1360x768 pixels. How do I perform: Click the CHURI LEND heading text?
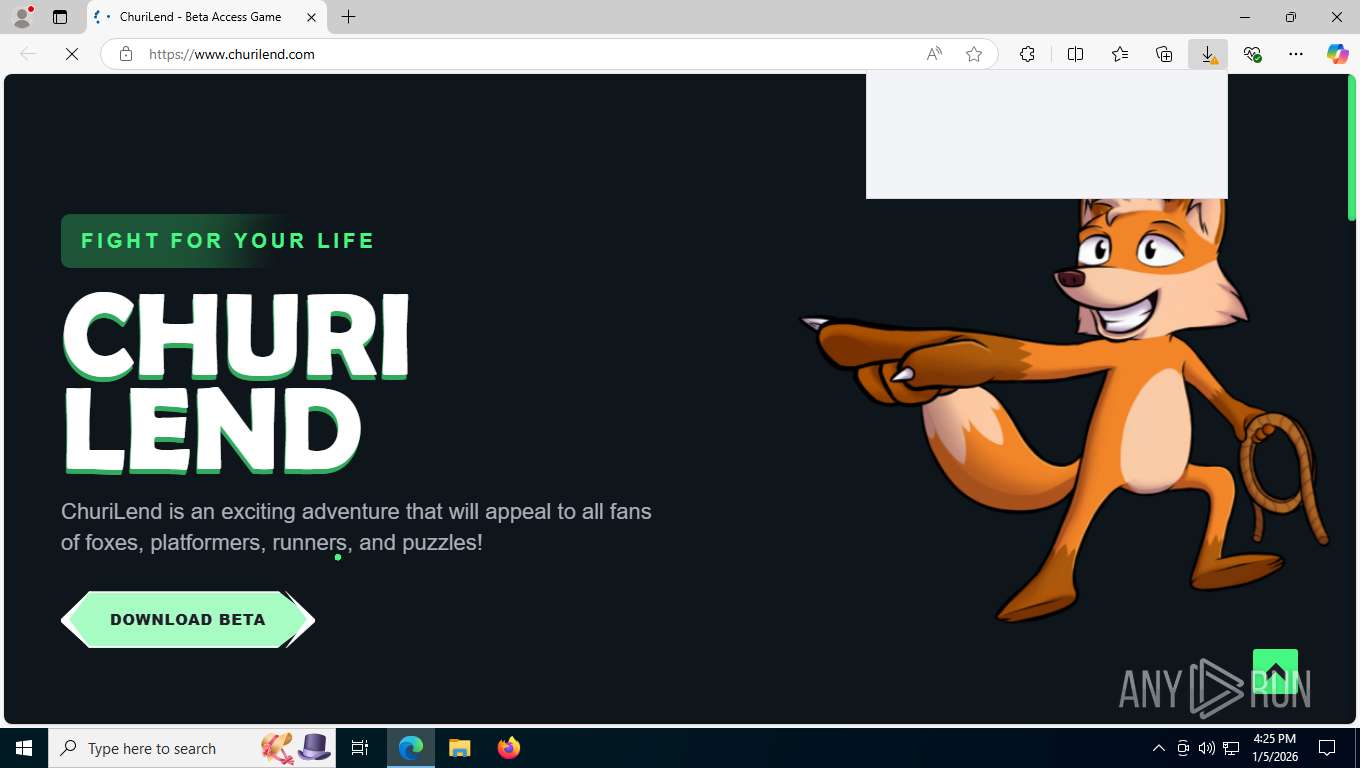[x=236, y=383]
